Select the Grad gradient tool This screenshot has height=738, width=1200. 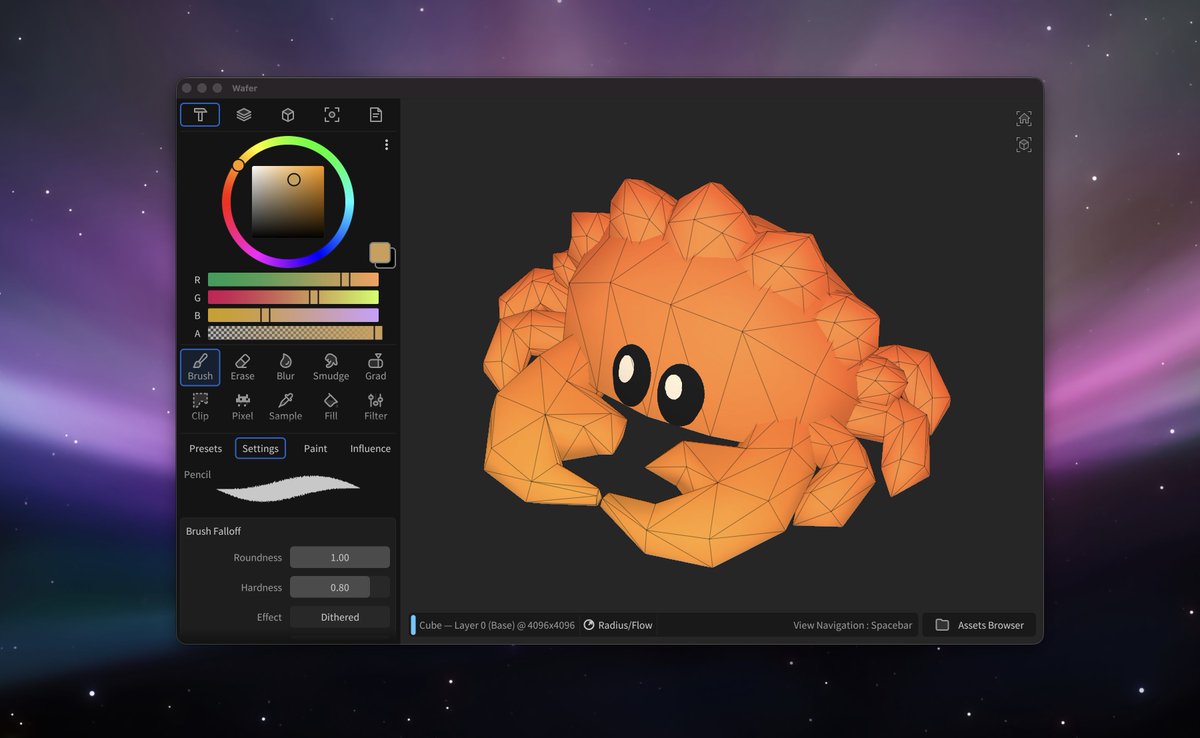tap(376, 367)
